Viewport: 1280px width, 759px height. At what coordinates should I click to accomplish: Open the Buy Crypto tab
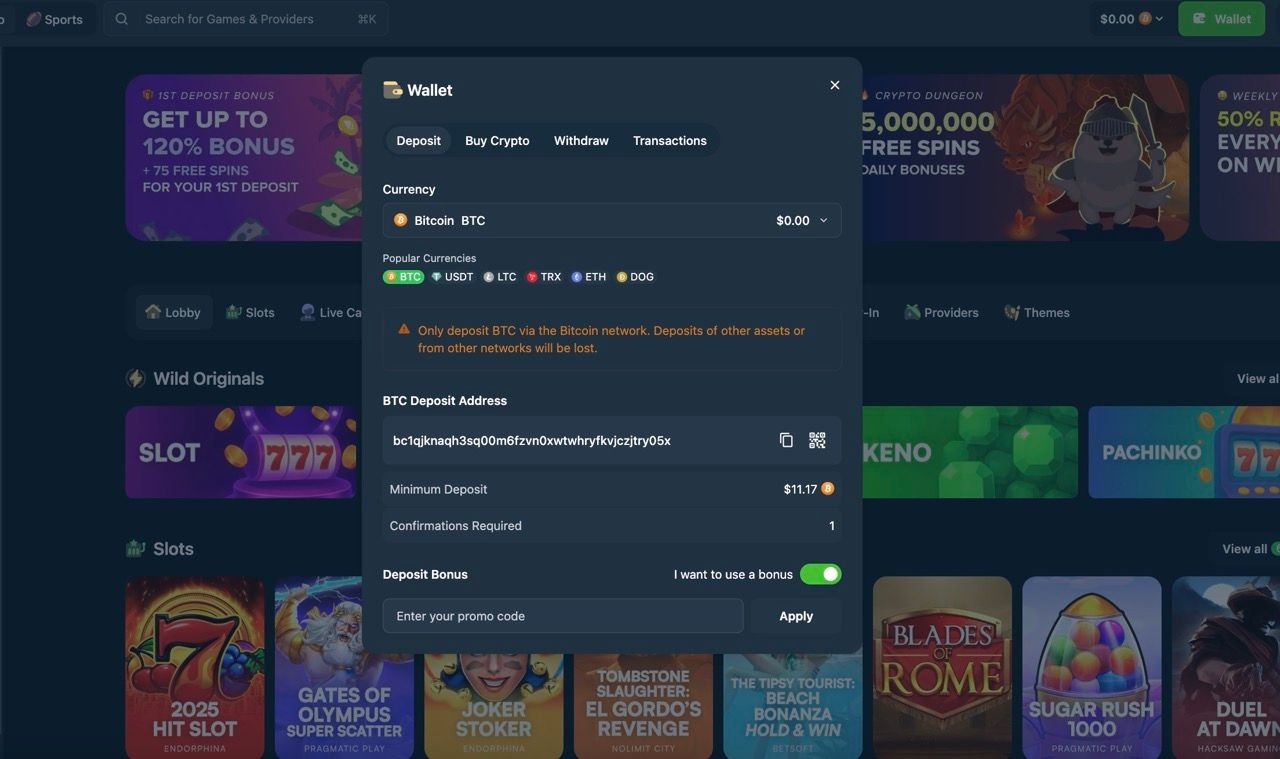497,141
